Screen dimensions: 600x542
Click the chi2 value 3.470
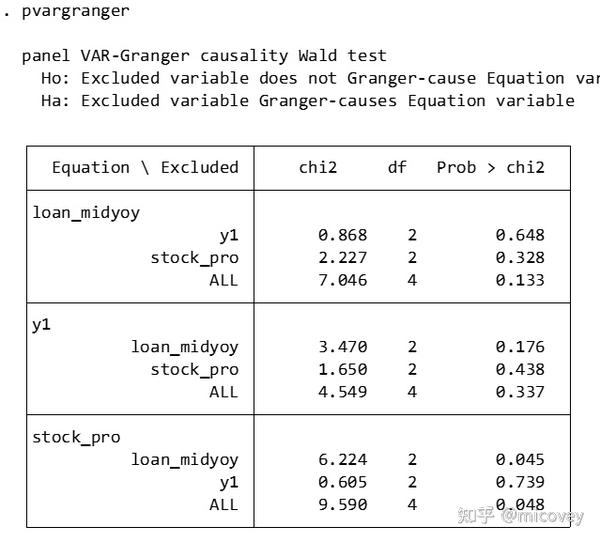[x=342, y=347]
